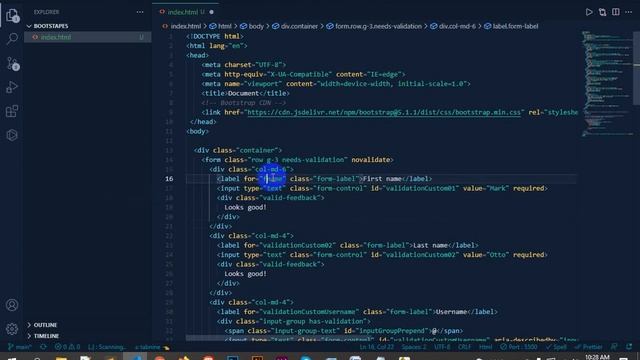Open Explorer Views and More Actions ellipsis
Screen dimensions: 640x360
coord(140,12)
